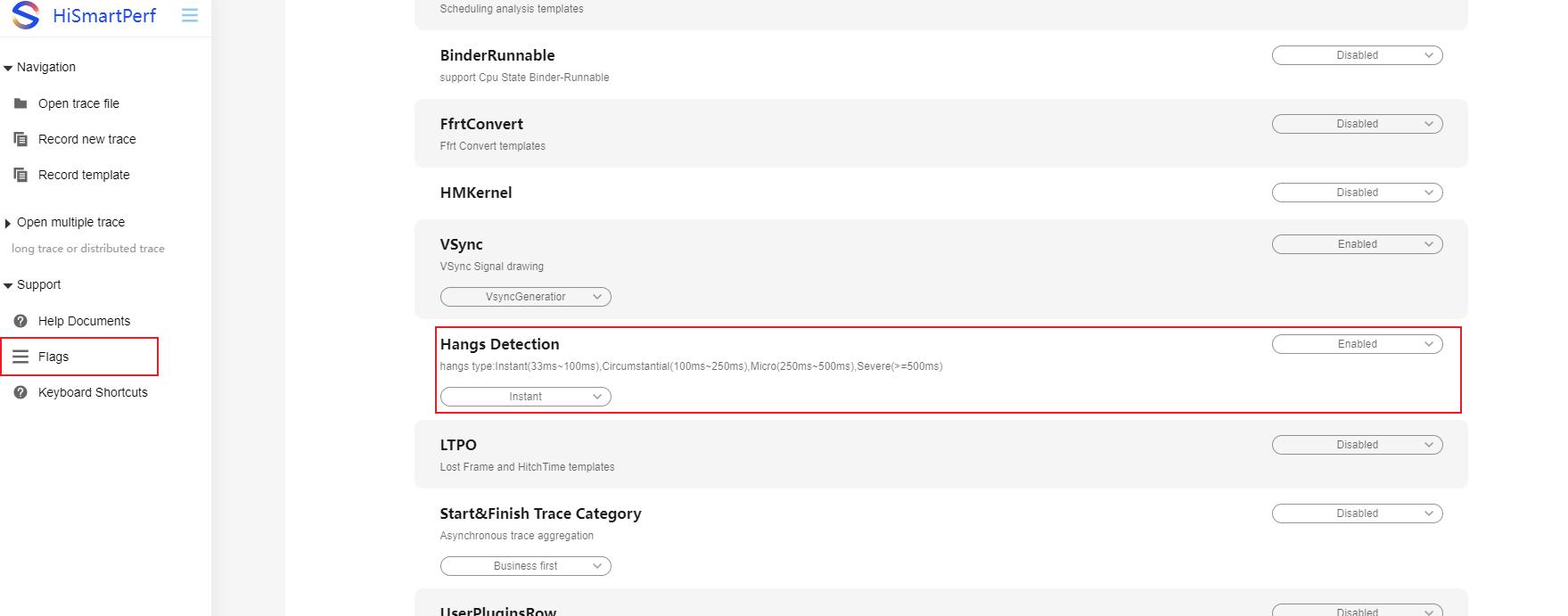Click the copy icon beside Record new trace
The image size is (1568, 616).
21,139
